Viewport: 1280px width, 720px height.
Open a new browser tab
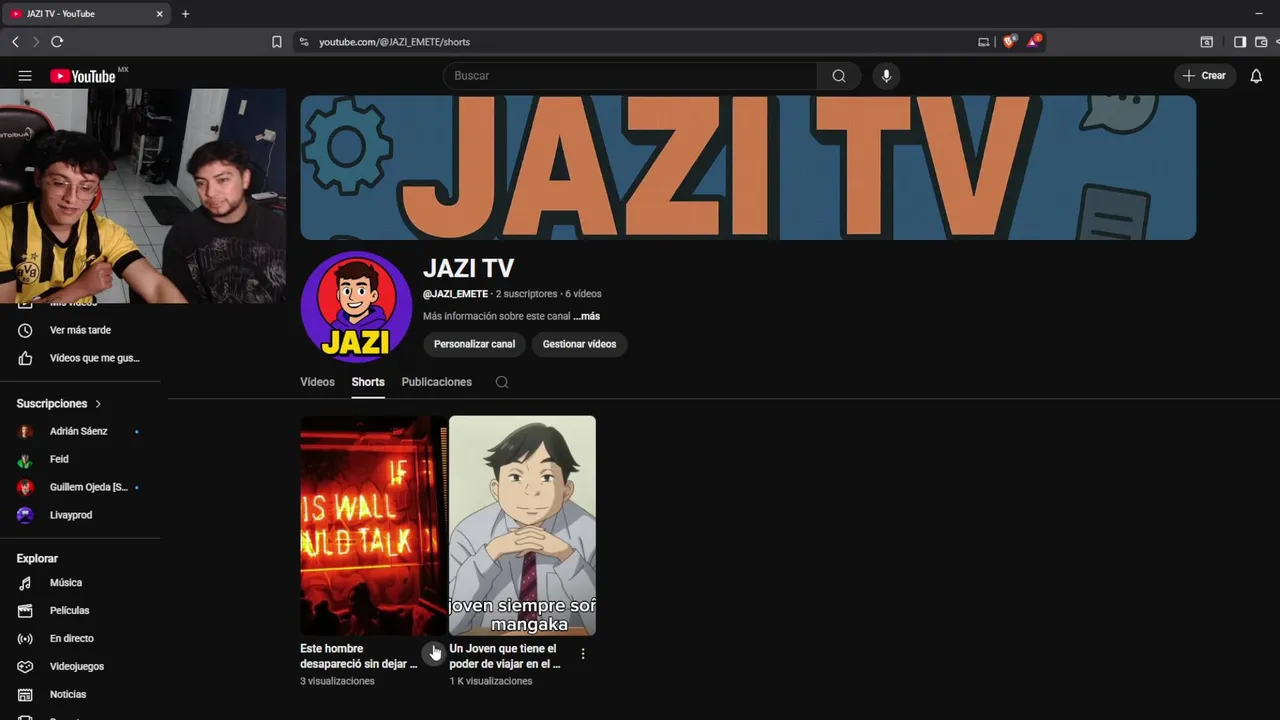[185, 14]
